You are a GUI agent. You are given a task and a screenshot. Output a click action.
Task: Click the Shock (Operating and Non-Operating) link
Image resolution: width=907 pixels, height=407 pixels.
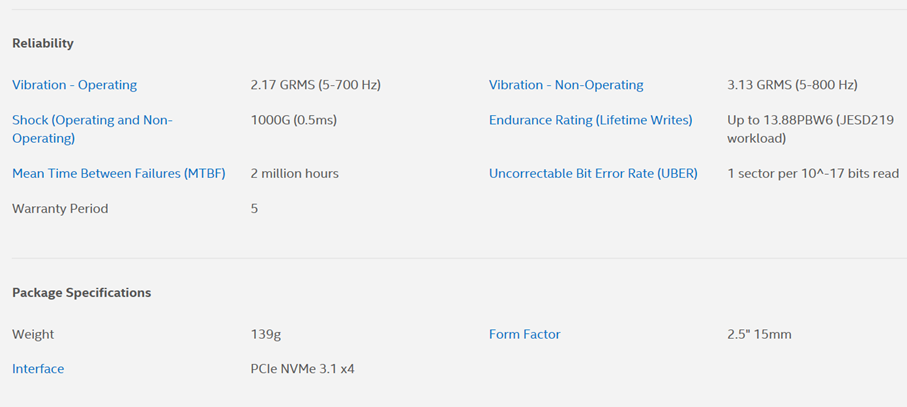[93, 130]
